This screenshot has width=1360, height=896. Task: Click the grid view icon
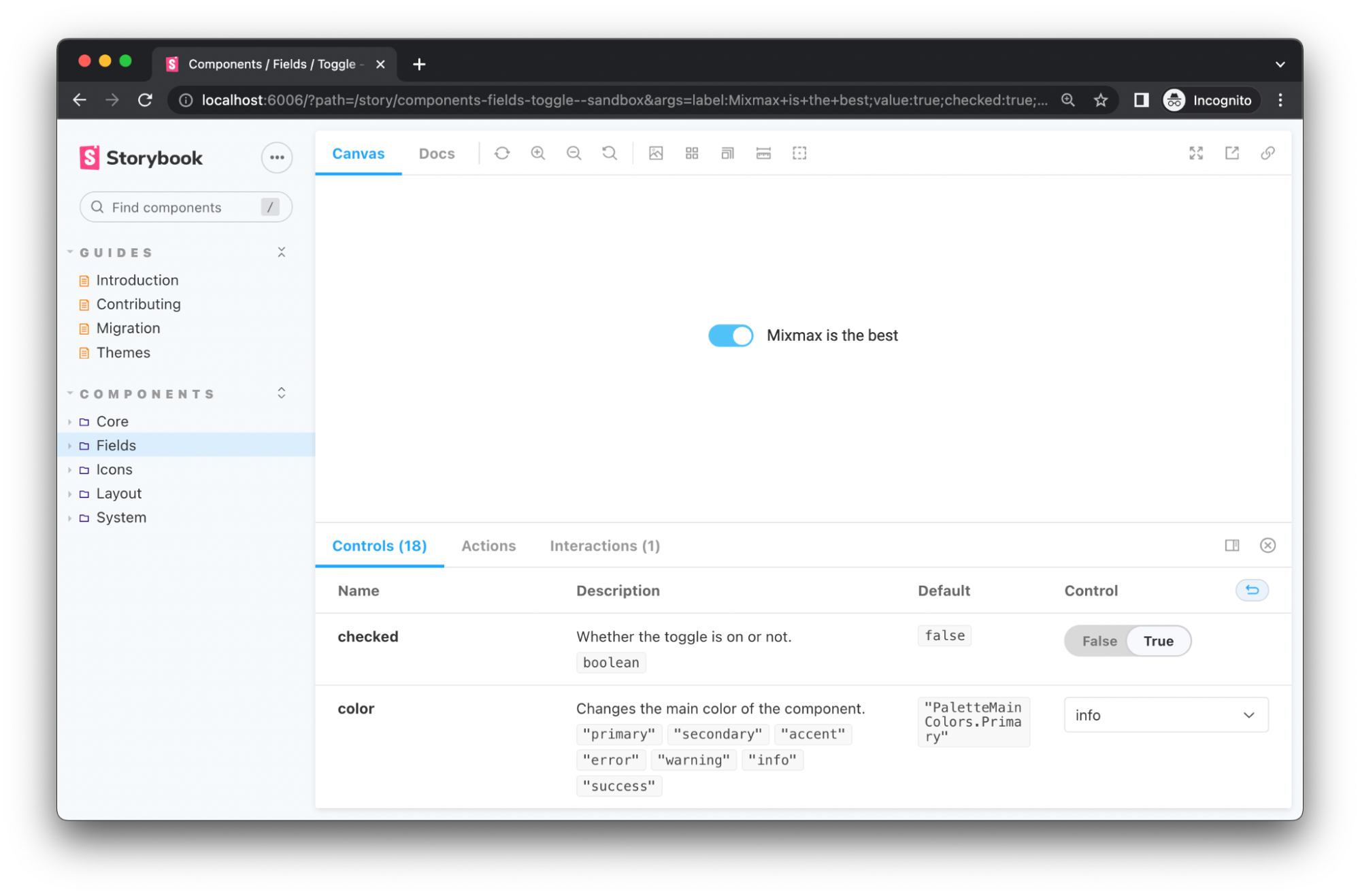click(x=692, y=152)
